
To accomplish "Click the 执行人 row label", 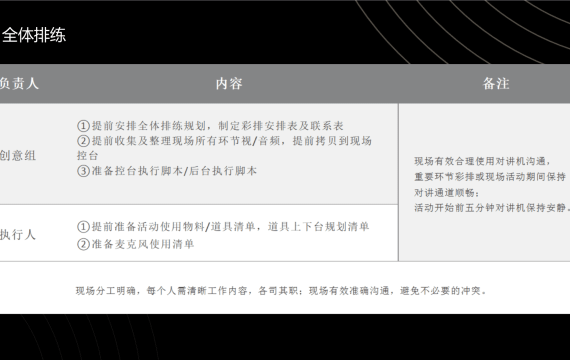I will [x=18, y=235].
